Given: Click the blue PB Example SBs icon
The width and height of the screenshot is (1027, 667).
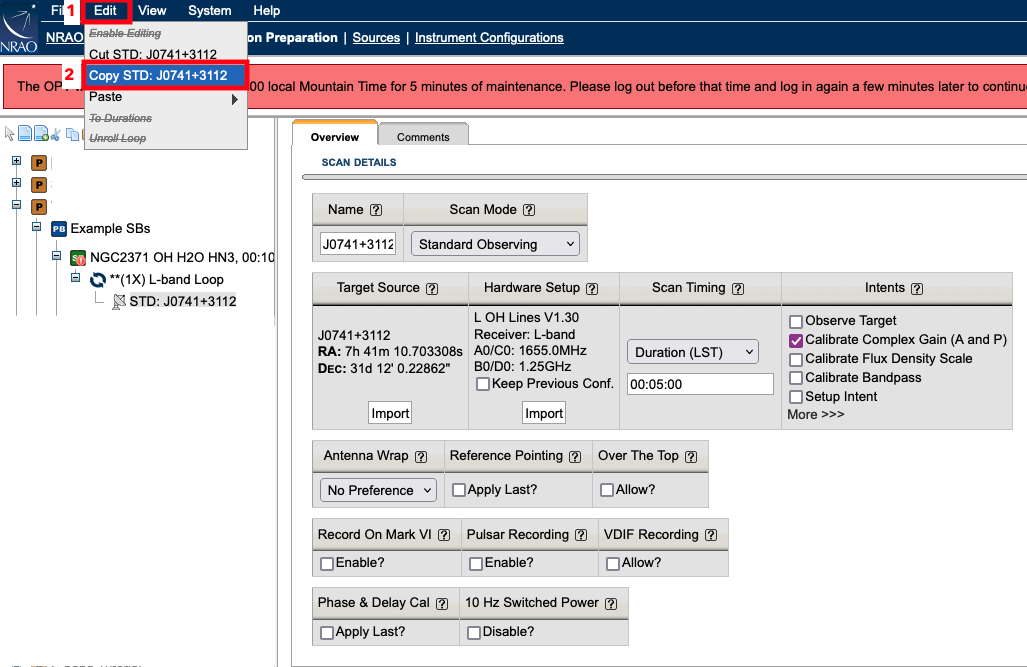Looking at the screenshot, I should tap(58, 229).
